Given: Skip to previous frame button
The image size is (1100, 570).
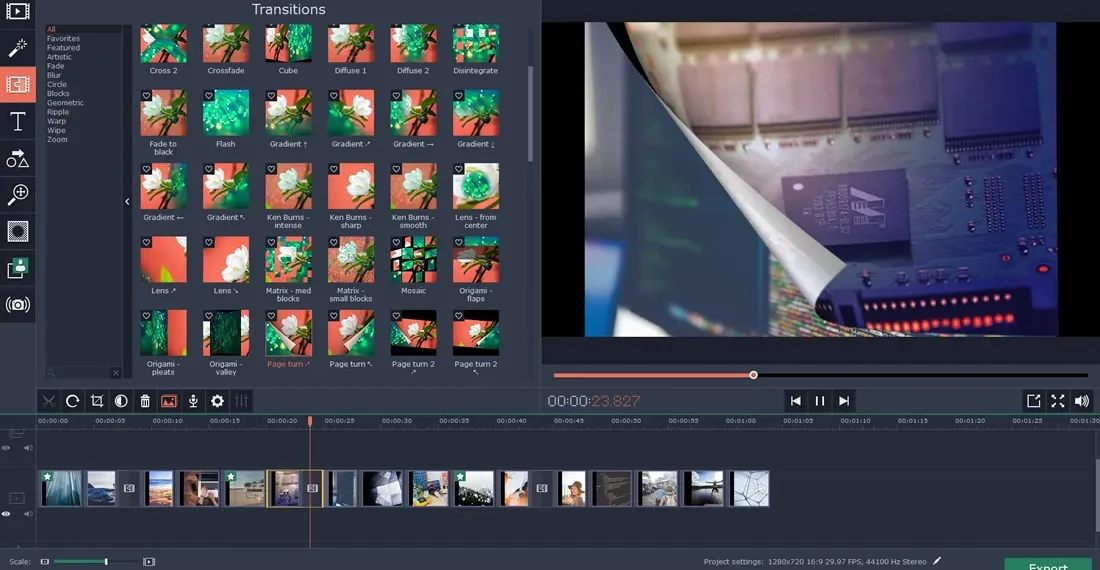Looking at the screenshot, I should (796, 401).
